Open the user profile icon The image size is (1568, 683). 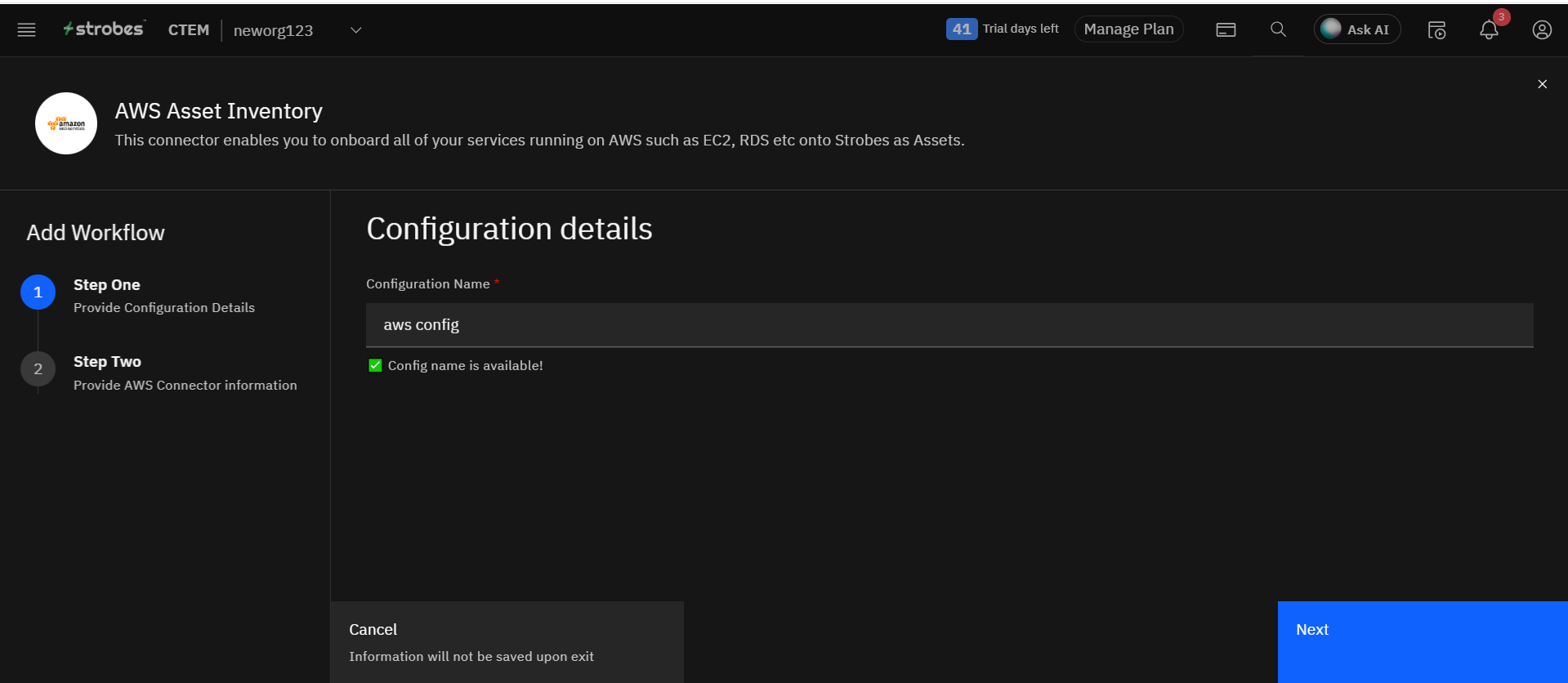(x=1541, y=30)
